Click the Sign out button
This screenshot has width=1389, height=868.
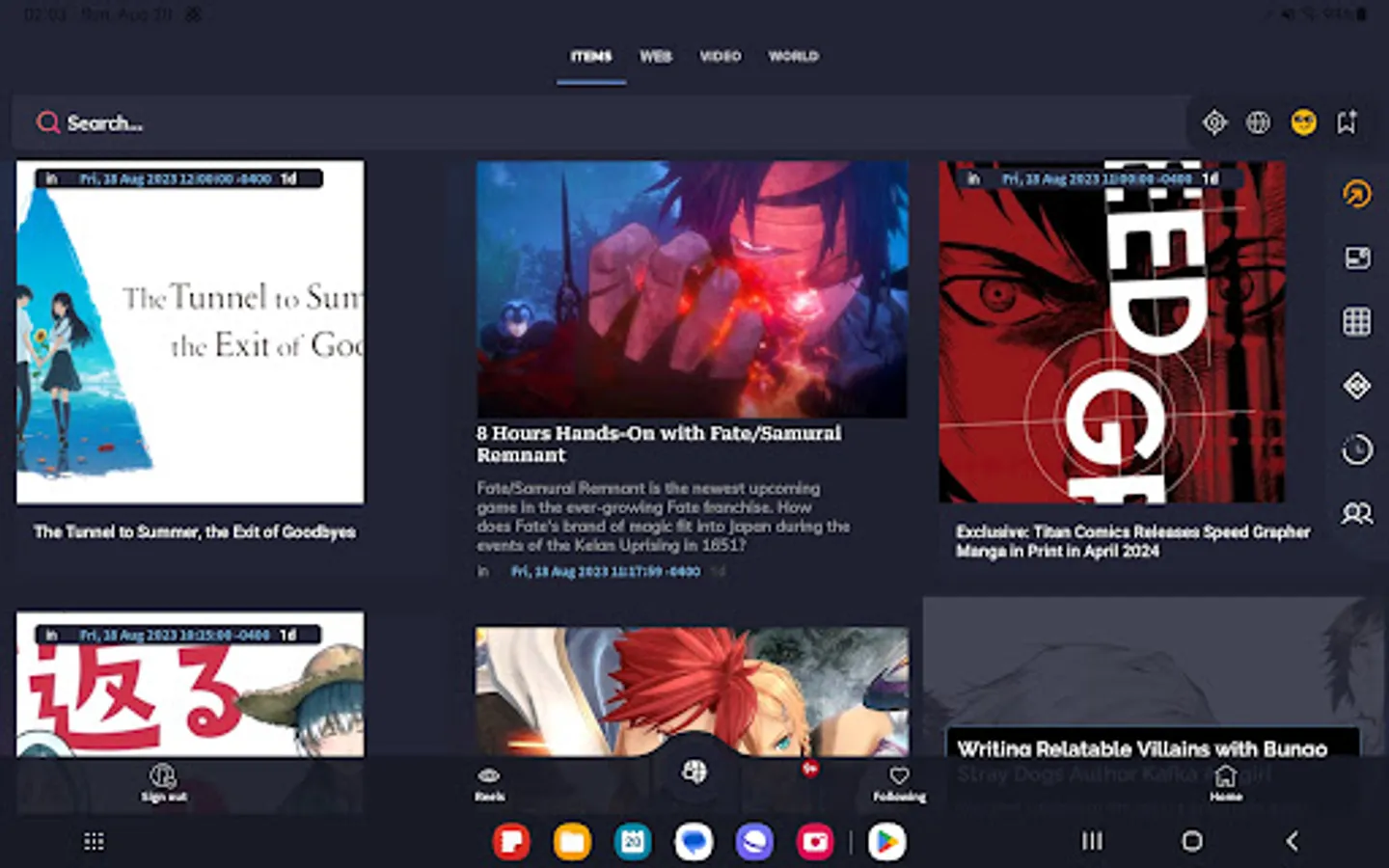click(163, 782)
